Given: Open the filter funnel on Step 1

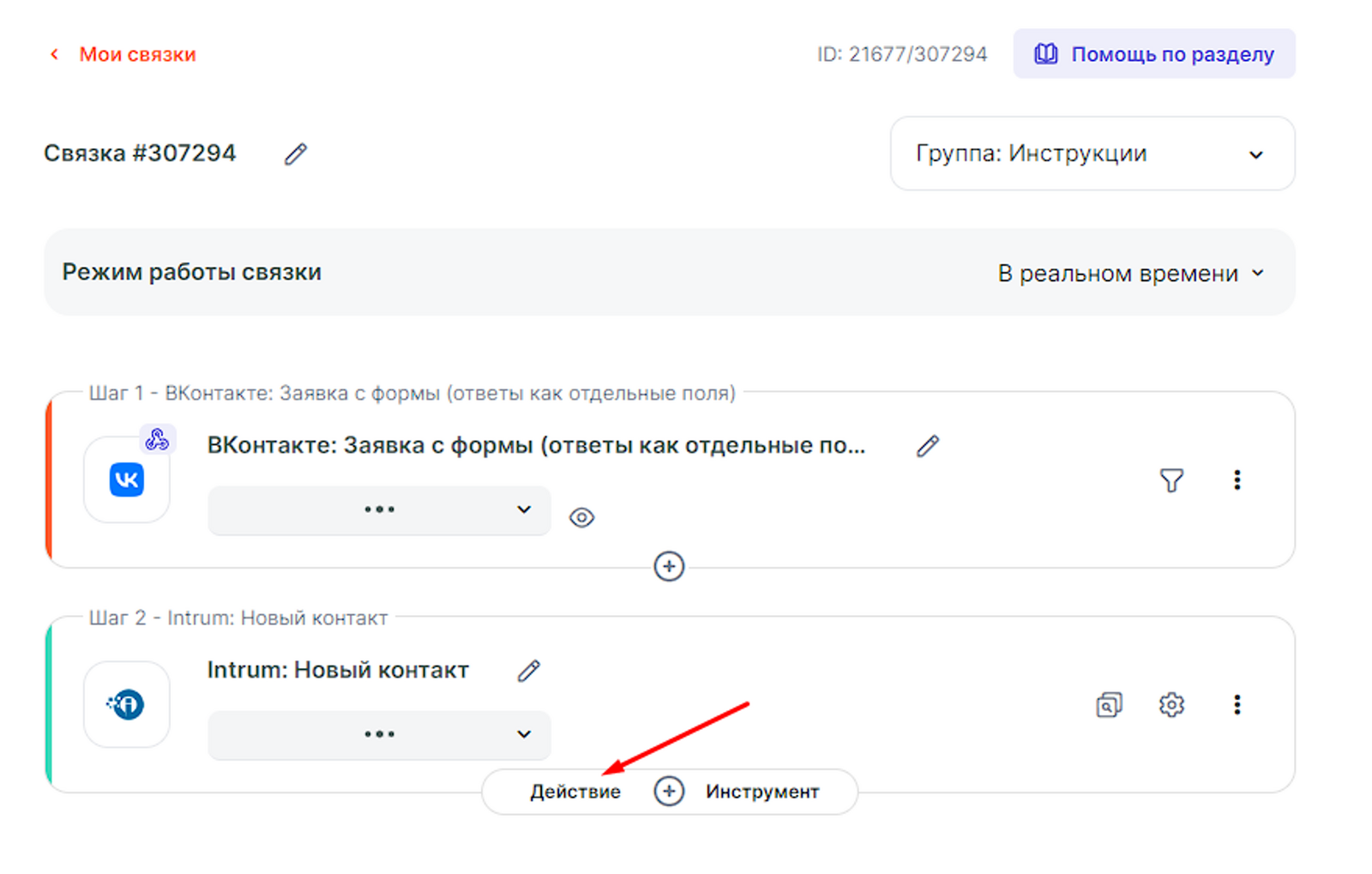Looking at the screenshot, I should [1171, 480].
